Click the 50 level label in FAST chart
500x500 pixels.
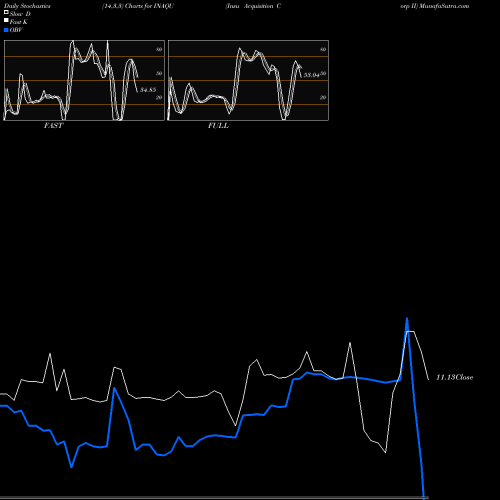159,73
